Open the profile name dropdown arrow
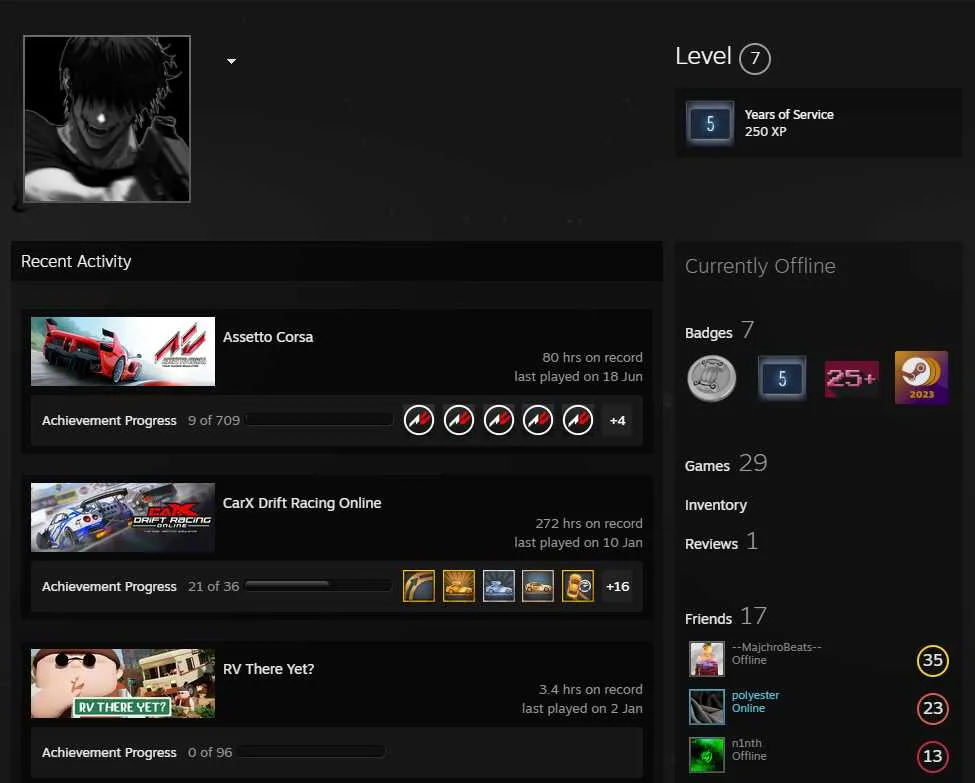 point(231,61)
